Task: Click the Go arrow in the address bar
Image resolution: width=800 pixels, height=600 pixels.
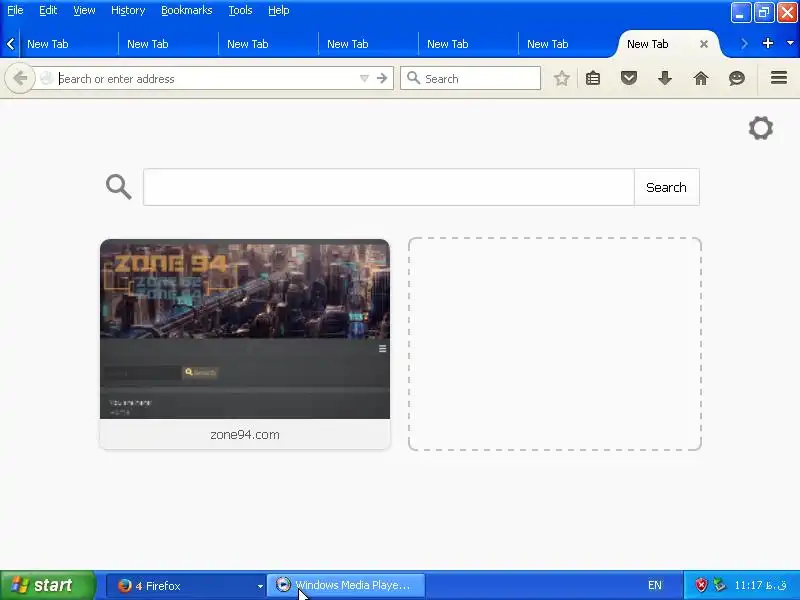Action: [382, 79]
